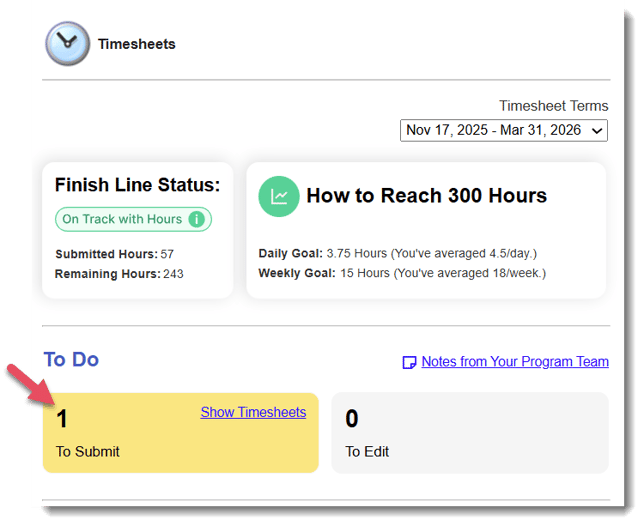
Task: Click the Finish Line Status heading
Action: [x=137, y=185]
